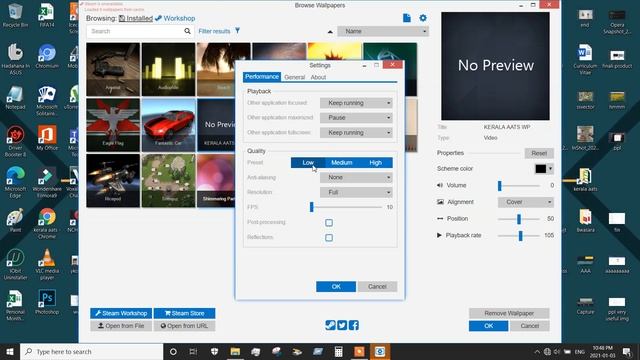Adjust the Volume slider
The image size is (640, 360).
pyautogui.click(x=500, y=186)
